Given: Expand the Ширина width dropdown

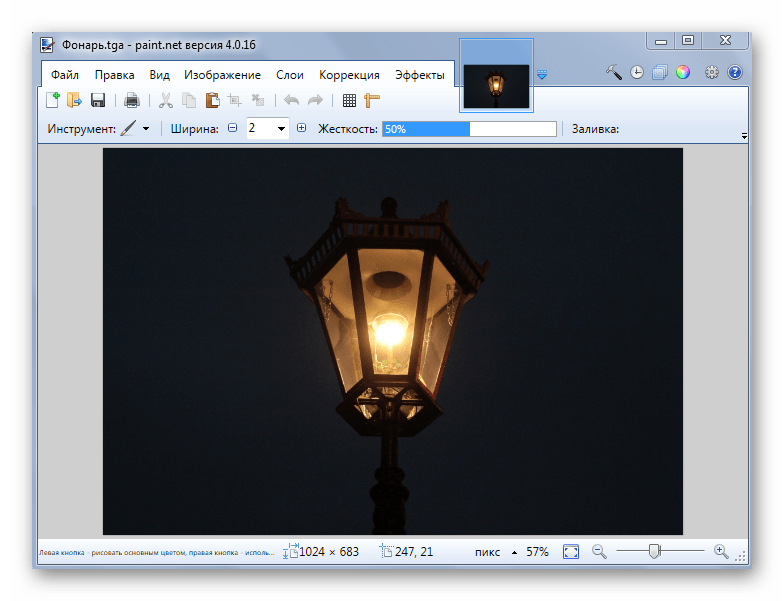Looking at the screenshot, I should [x=282, y=129].
